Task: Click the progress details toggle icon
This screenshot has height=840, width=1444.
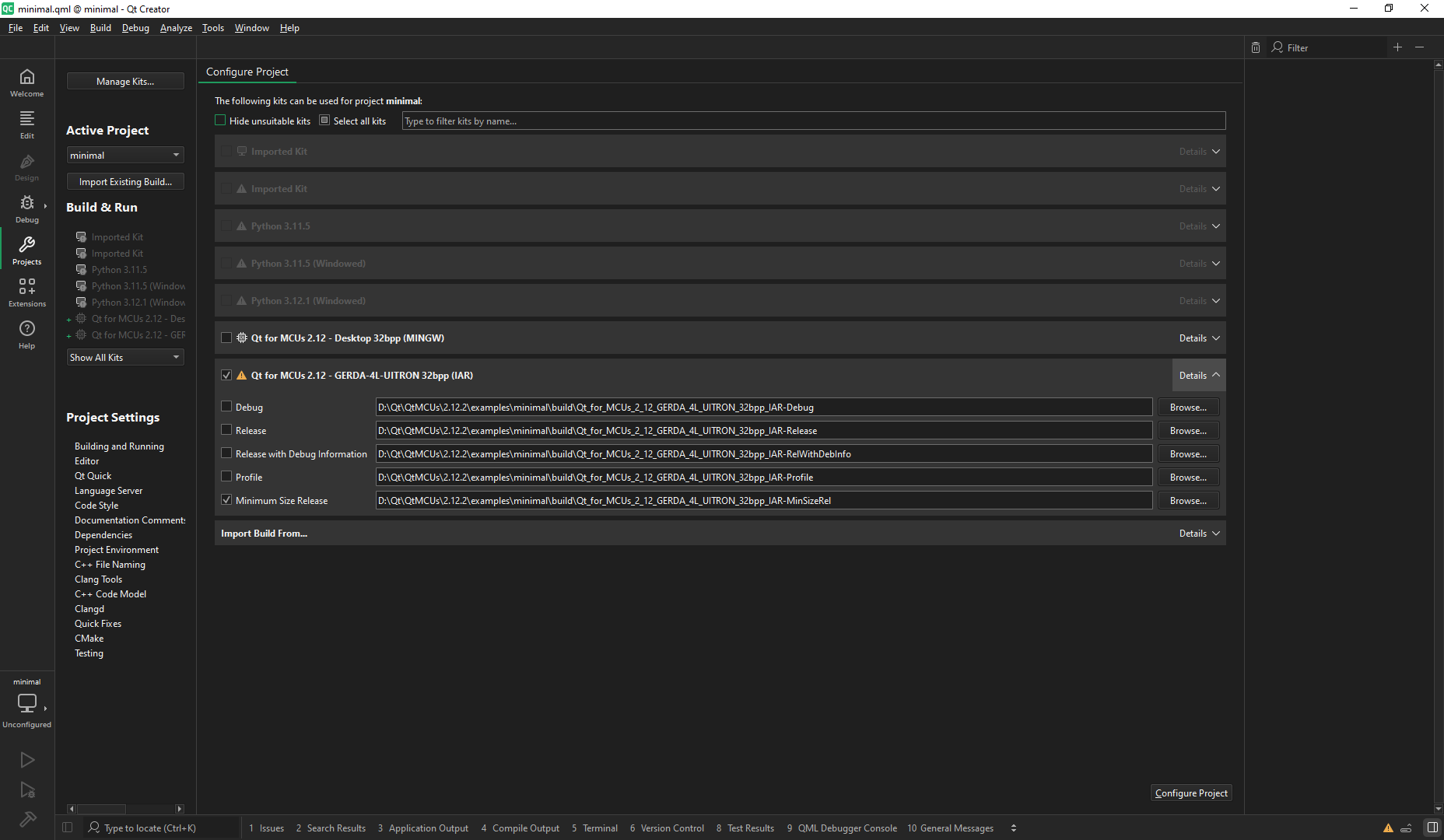Action: tap(1407, 828)
